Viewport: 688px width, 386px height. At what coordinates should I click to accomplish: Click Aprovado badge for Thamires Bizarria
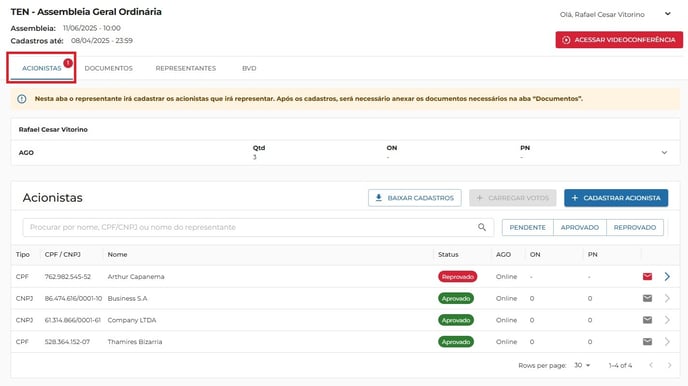(x=456, y=342)
